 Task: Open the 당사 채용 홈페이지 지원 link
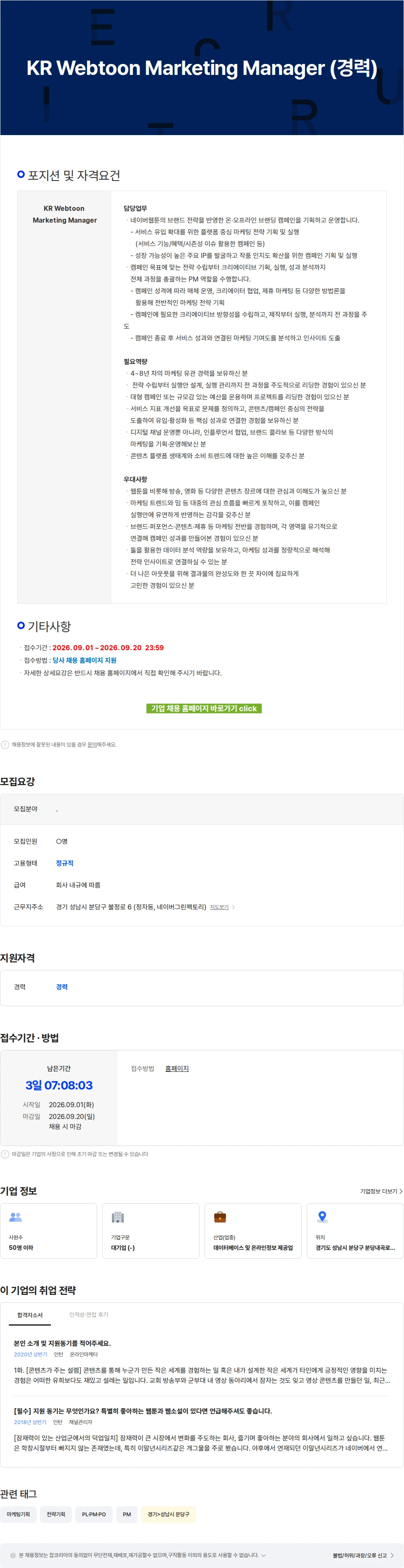point(84,660)
